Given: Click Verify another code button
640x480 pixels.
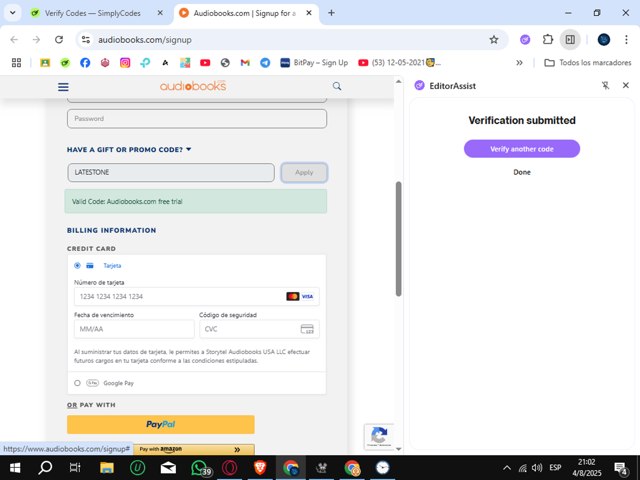Looking at the screenshot, I should click(522, 149).
